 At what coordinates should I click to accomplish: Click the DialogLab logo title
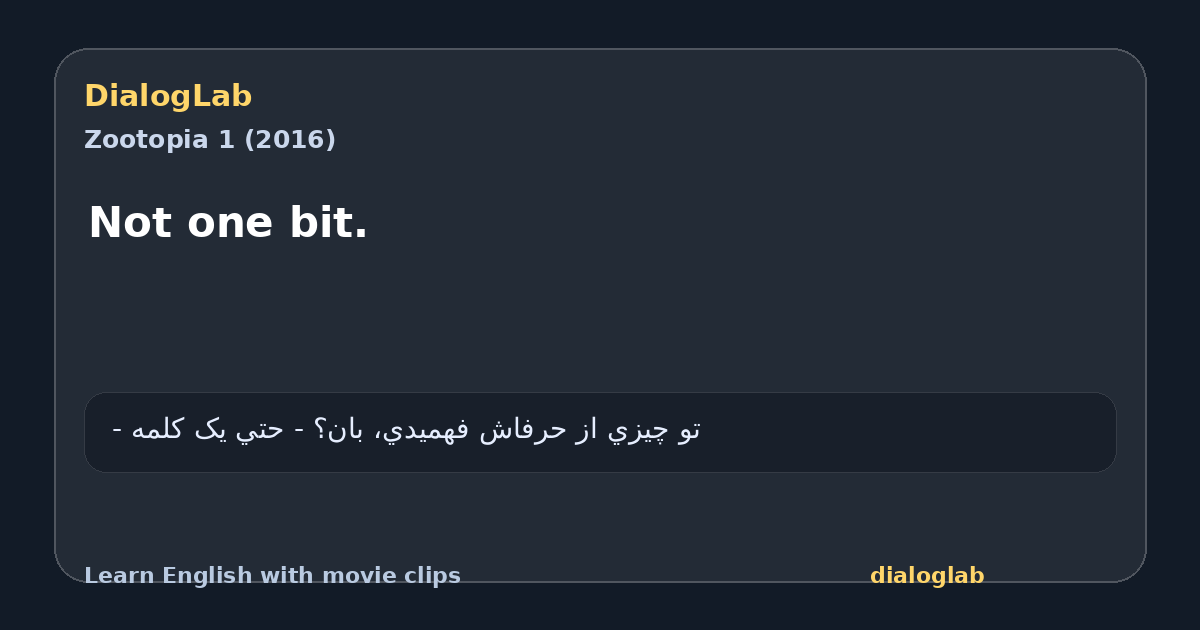coord(168,96)
